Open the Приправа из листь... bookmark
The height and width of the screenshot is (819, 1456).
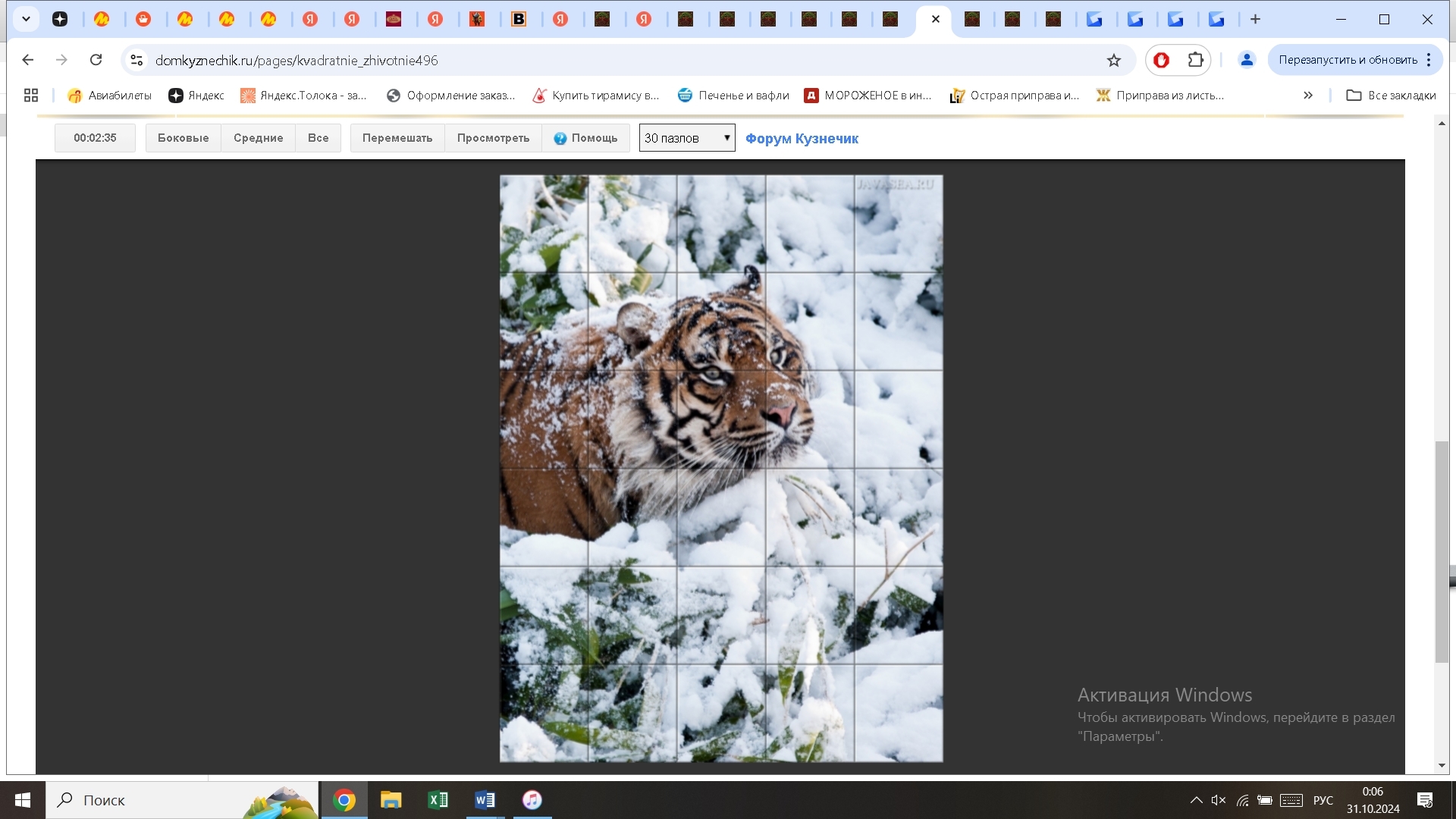(x=1160, y=96)
